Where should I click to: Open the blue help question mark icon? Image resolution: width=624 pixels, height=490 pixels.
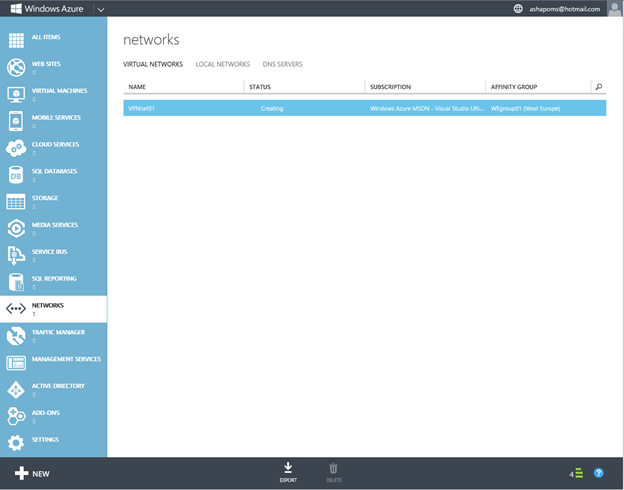click(599, 472)
